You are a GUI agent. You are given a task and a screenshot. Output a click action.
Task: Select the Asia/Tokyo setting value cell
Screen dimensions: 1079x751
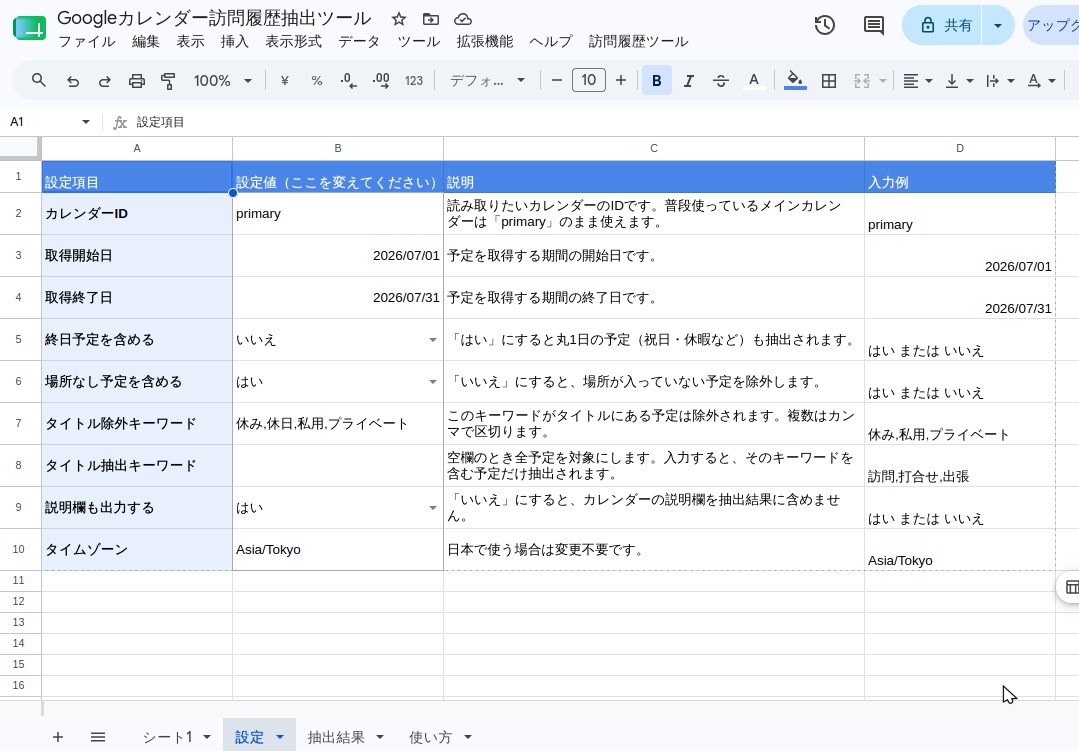tap(338, 549)
